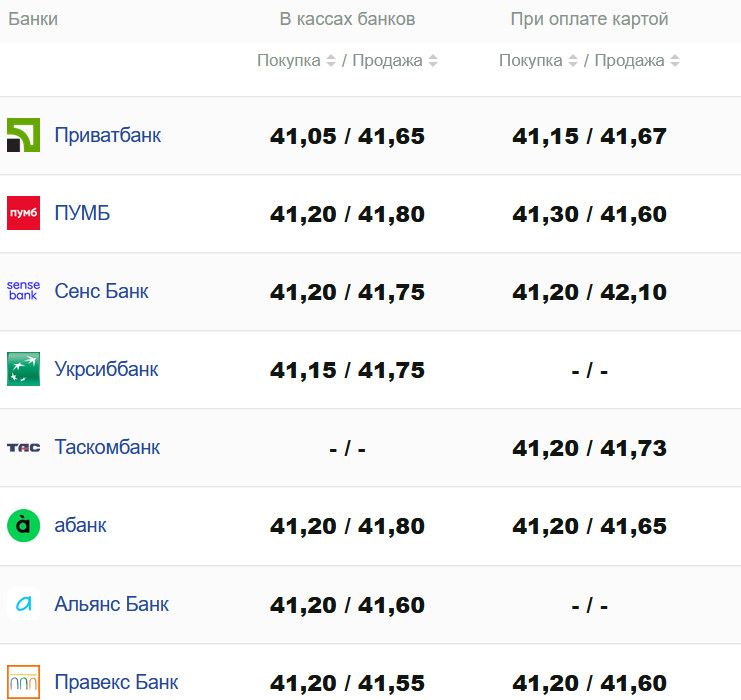Click the Альянс Банк logo icon
Screen dimensions: 741x700
coord(23,603)
